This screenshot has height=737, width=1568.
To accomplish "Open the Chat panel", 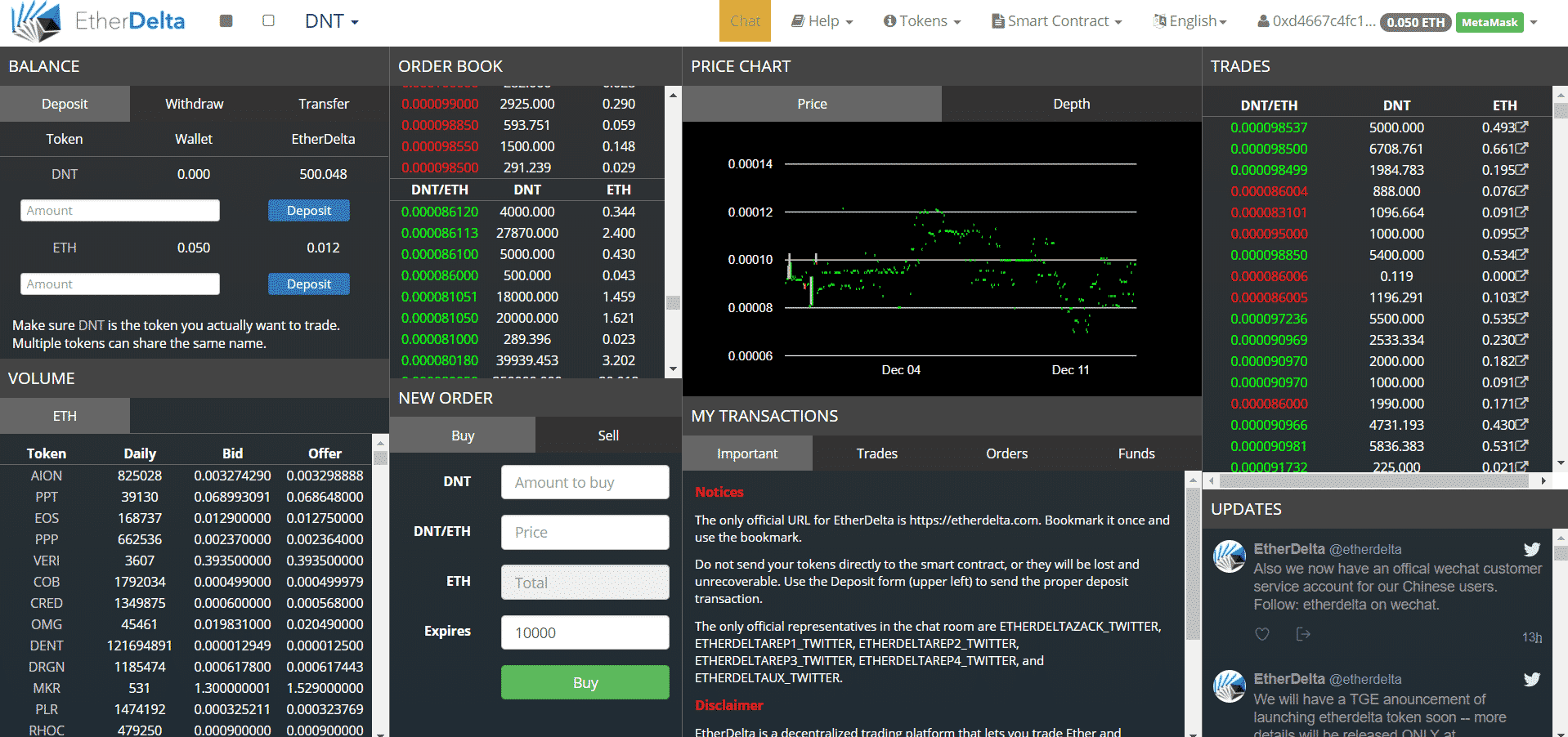I will click(x=745, y=21).
